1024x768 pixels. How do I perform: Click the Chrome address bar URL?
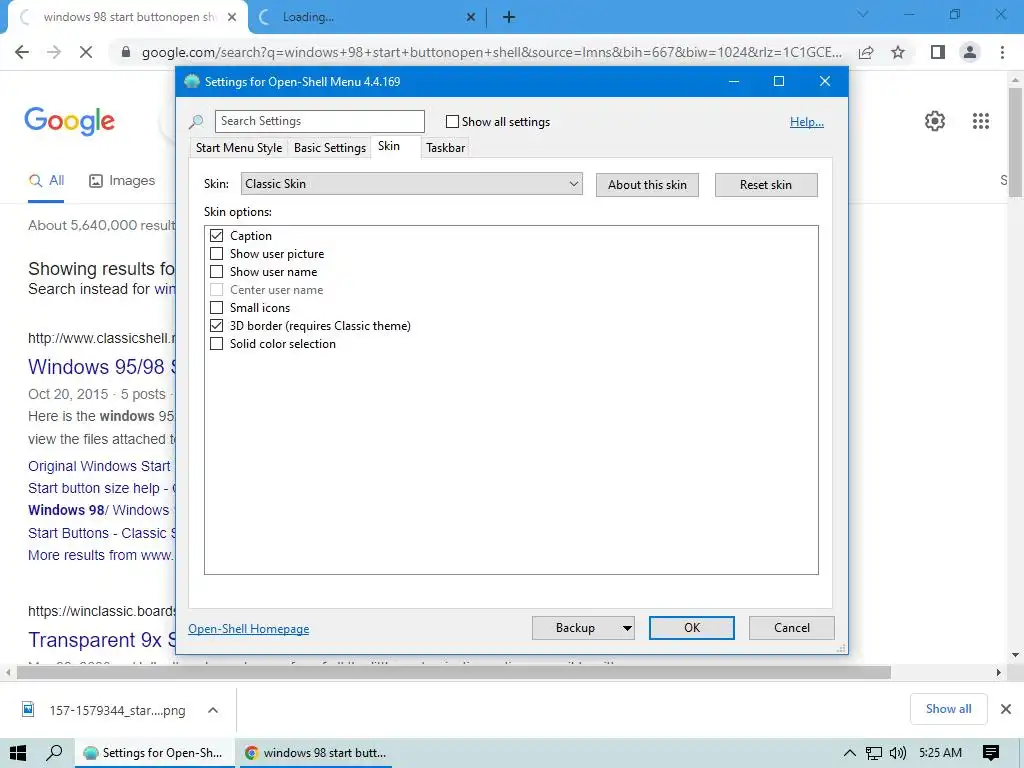coord(492,52)
